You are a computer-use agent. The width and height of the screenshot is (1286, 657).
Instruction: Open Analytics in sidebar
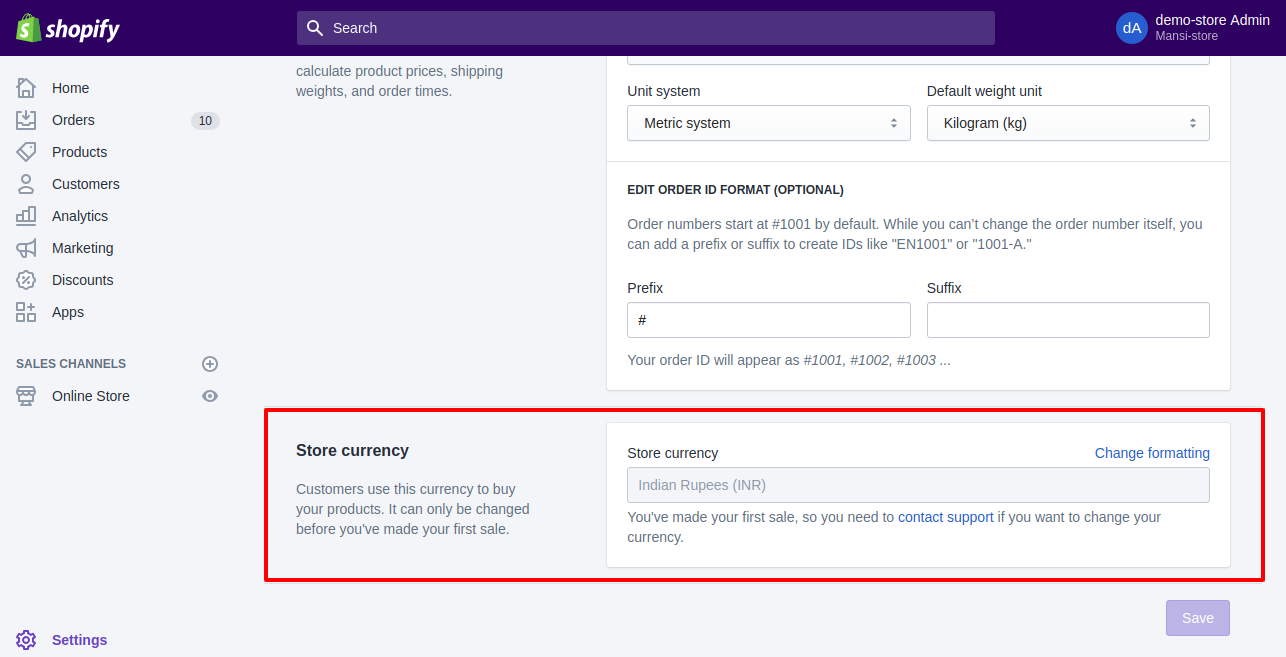tap(79, 216)
